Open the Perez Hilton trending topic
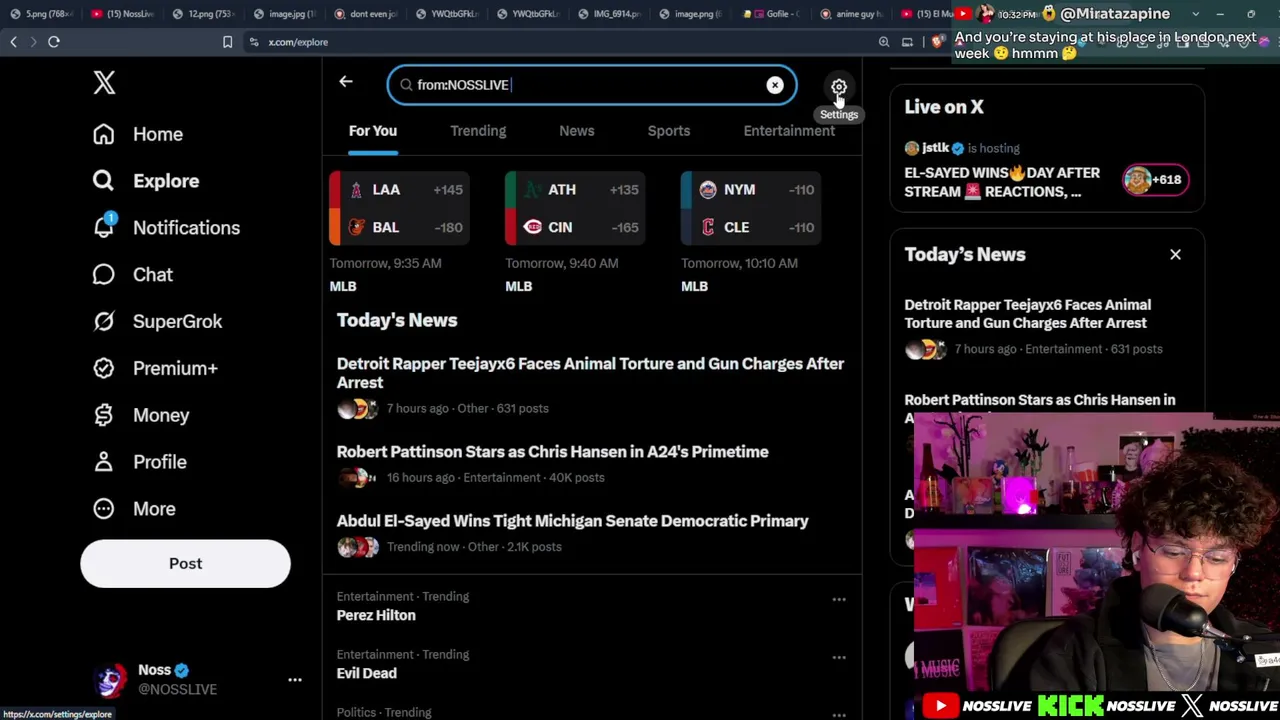This screenshot has height=720, width=1280. [x=376, y=616]
